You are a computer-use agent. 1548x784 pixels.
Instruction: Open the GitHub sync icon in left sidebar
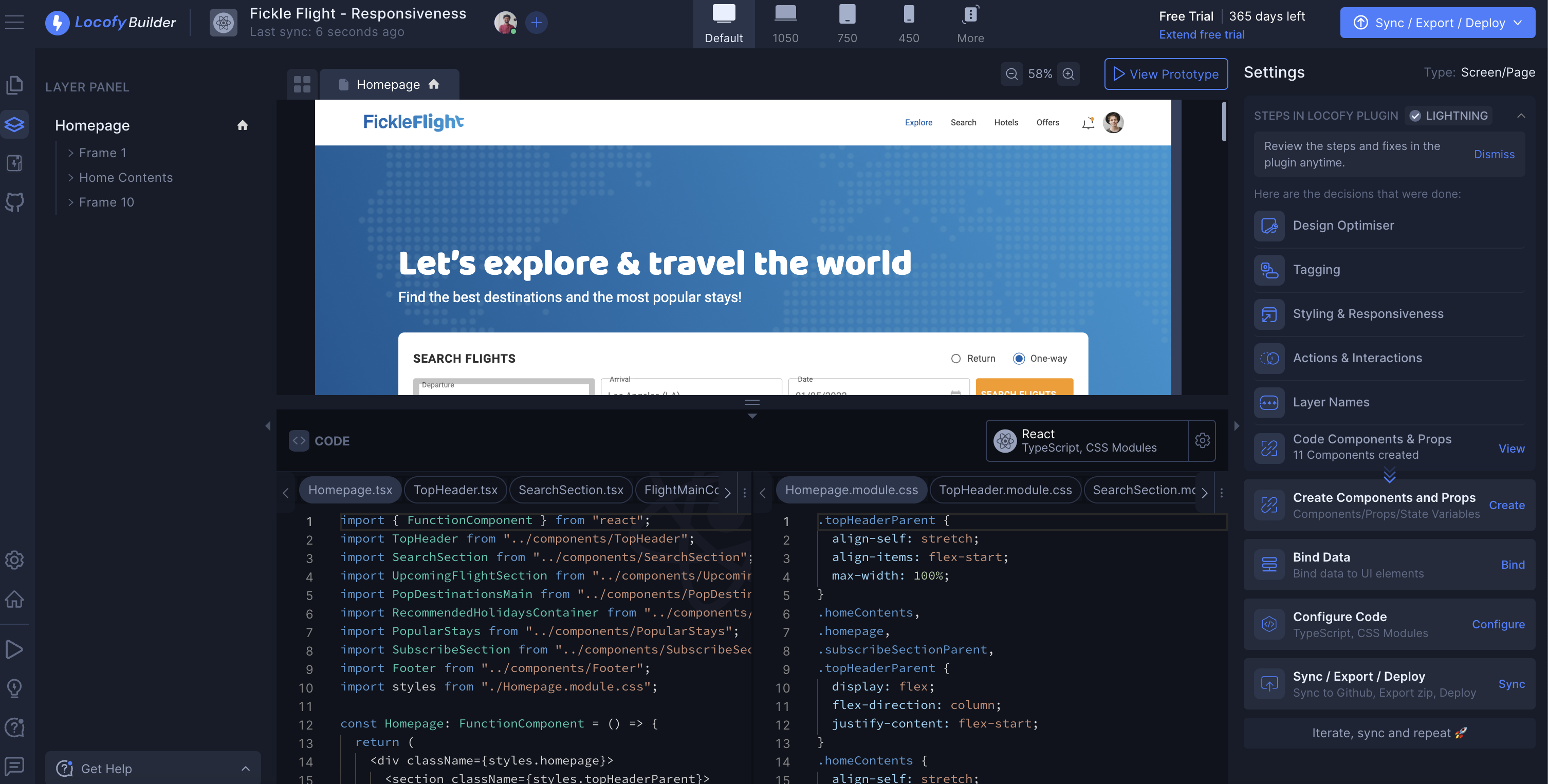(14, 202)
